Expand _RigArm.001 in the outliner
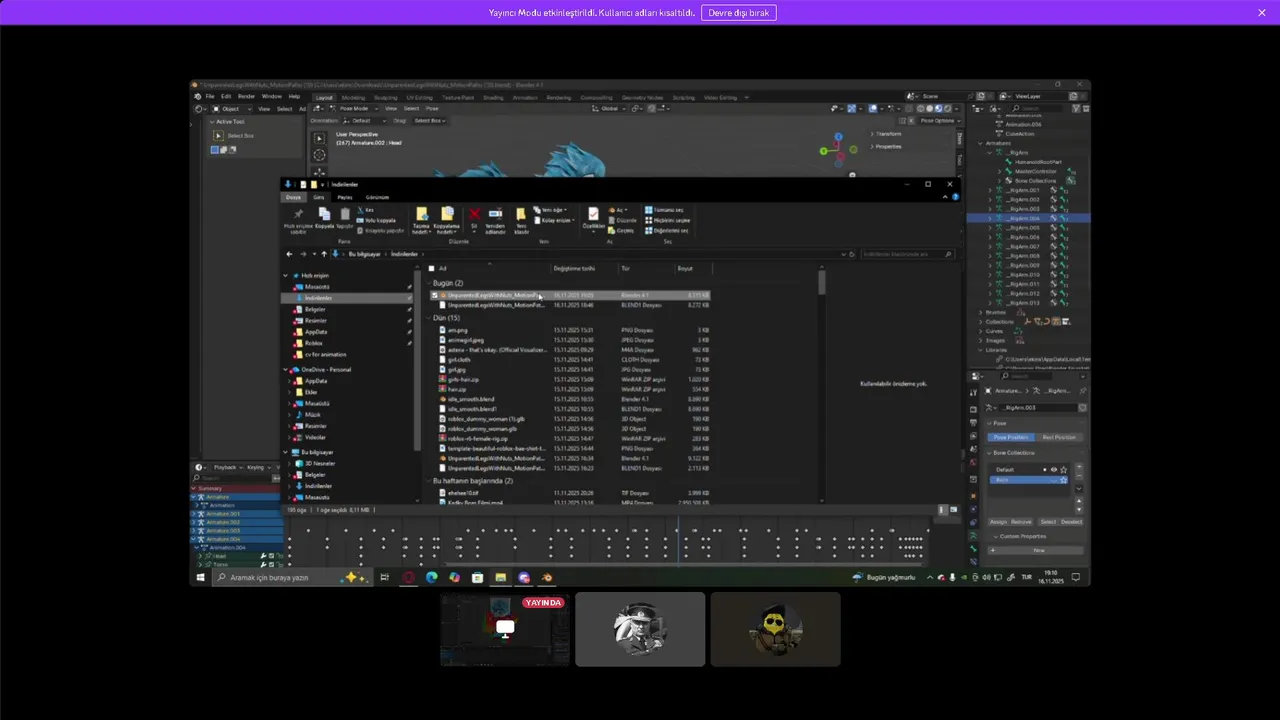The width and height of the screenshot is (1280, 720). (x=990, y=190)
